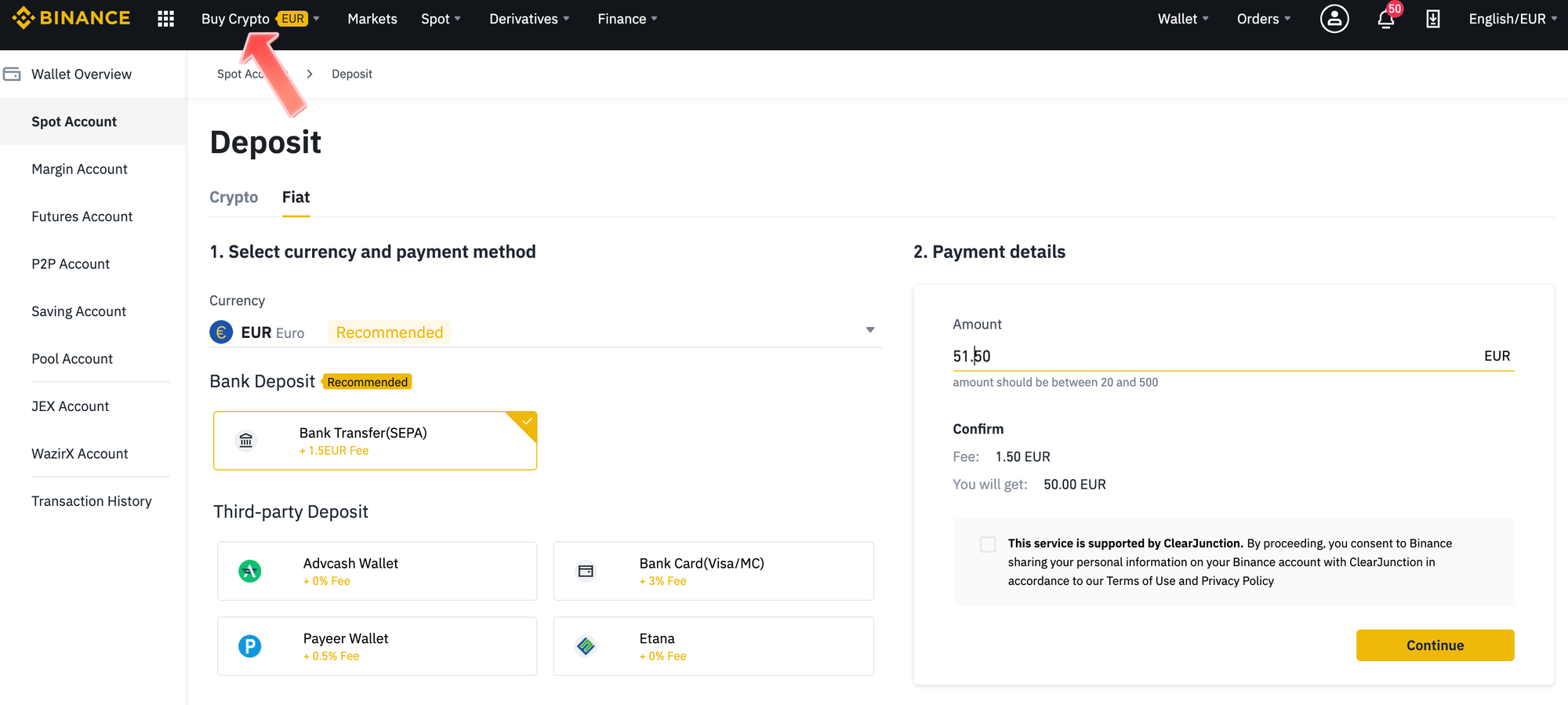The image size is (1568, 705).
Task: Choose Advcash Wallet deposit option
Action: (x=377, y=571)
